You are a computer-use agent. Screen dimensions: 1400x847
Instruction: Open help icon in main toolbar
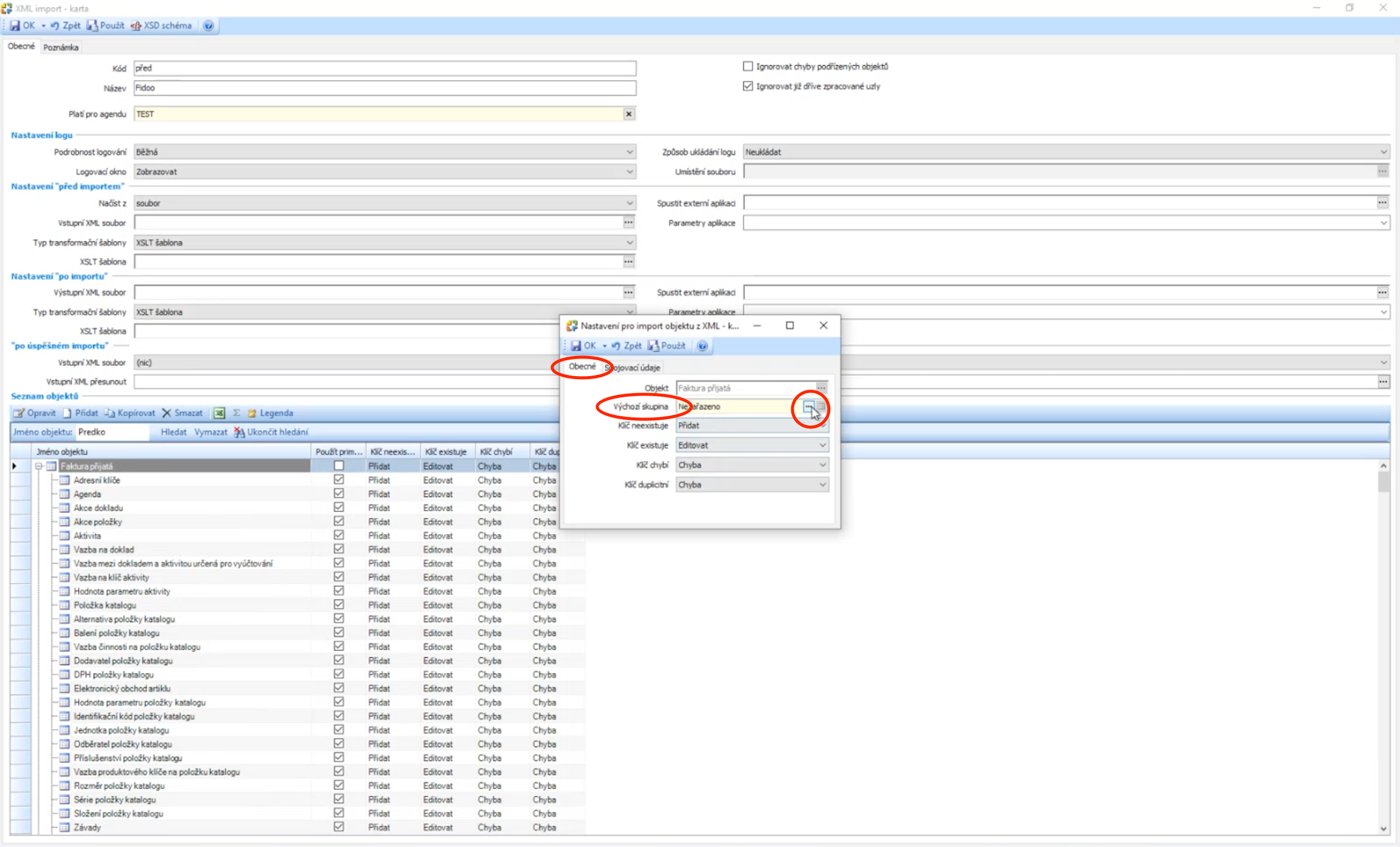[x=208, y=26]
